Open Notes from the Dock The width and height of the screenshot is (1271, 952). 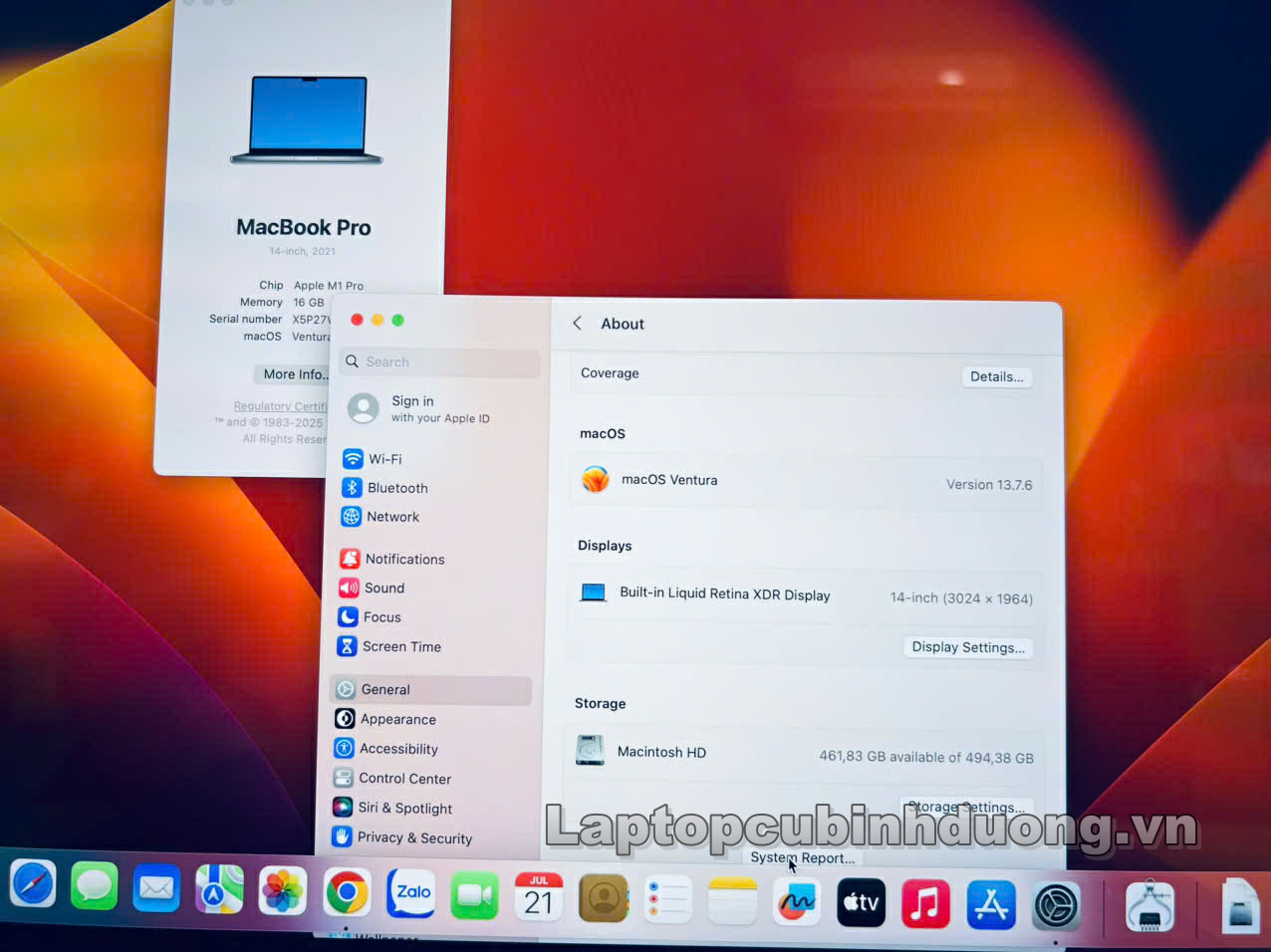pyautogui.click(x=732, y=901)
